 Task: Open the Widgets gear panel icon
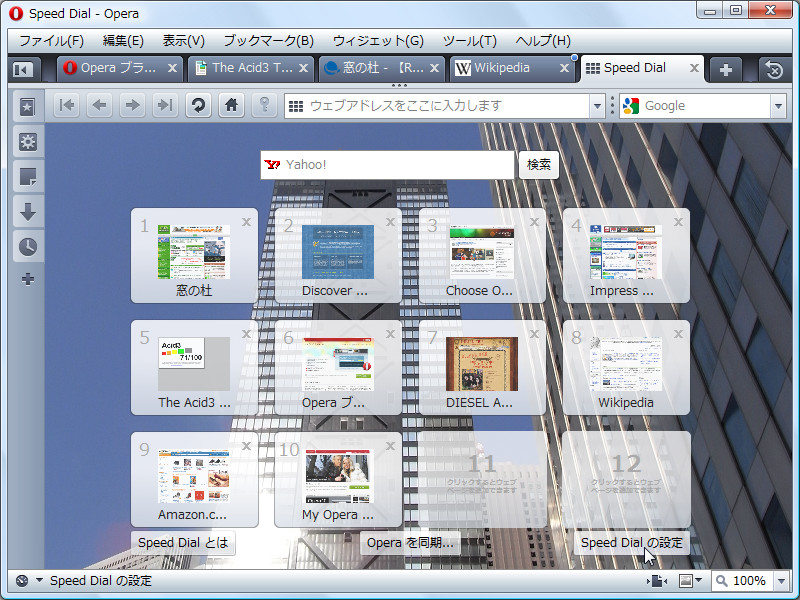28,142
